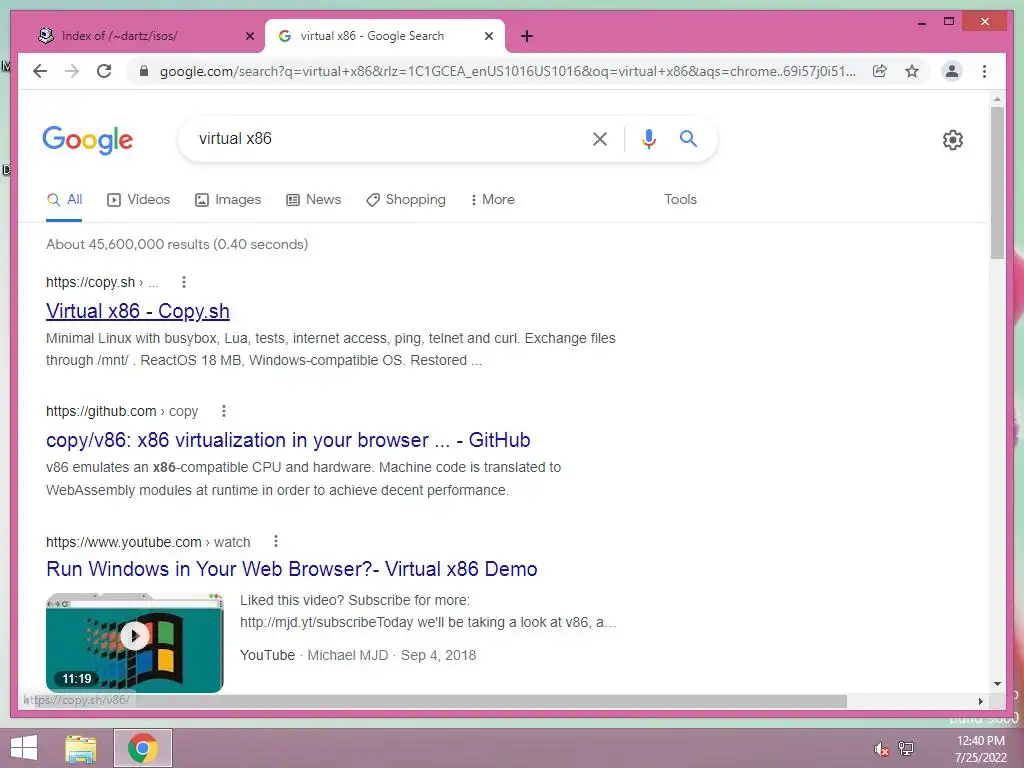Expand the More search categories menu
Image resolution: width=1024 pixels, height=768 pixels.
(x=492, y=200)
